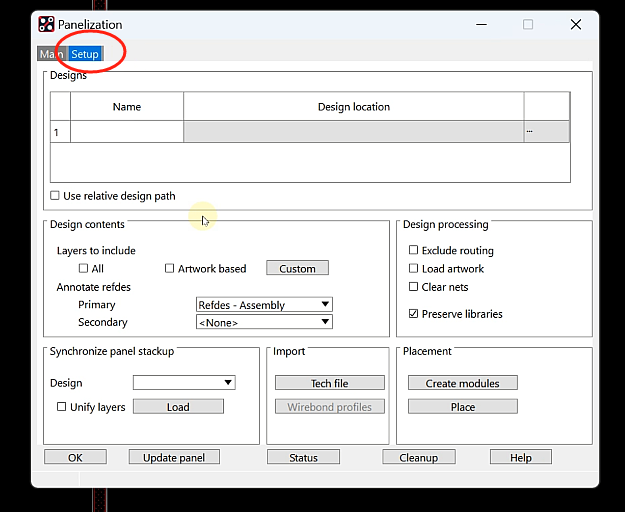
Task: Click the Load stackup button
Action: pos(178,406)
